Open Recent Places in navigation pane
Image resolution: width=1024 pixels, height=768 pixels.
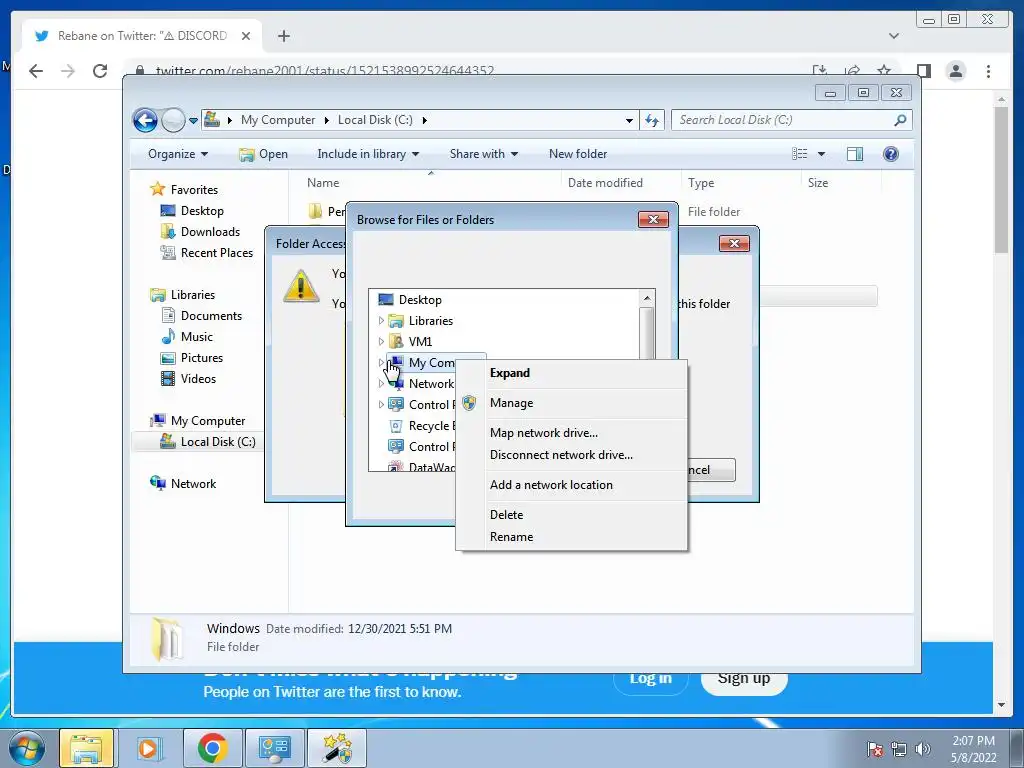pos(216,253)
